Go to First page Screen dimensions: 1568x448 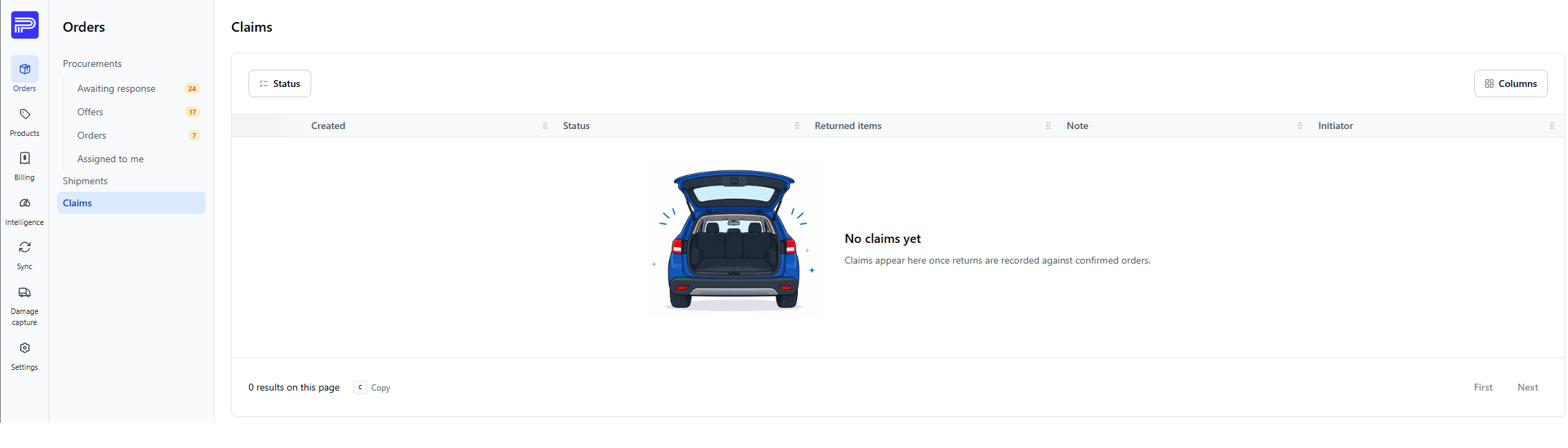(x=1483, y=387)
